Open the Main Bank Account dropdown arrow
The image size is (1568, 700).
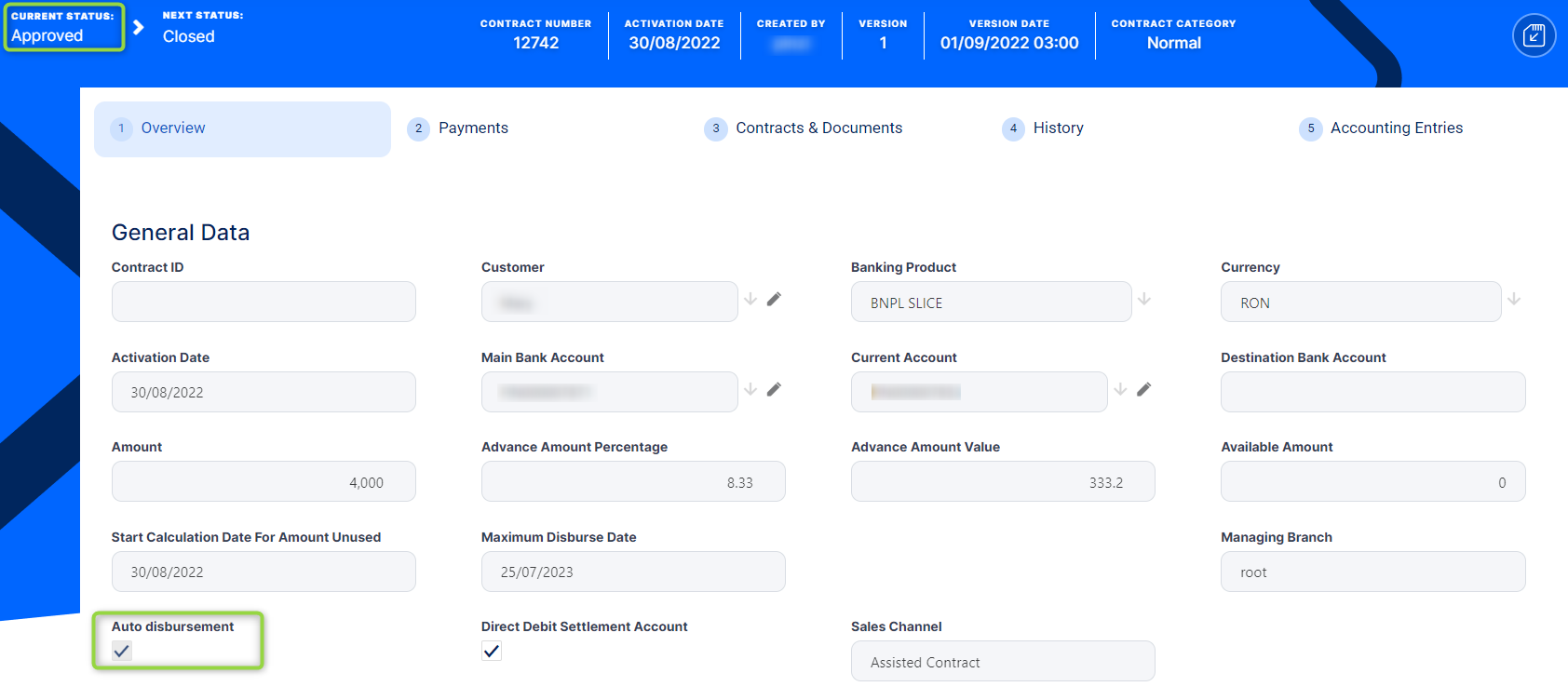click(750, 390)
